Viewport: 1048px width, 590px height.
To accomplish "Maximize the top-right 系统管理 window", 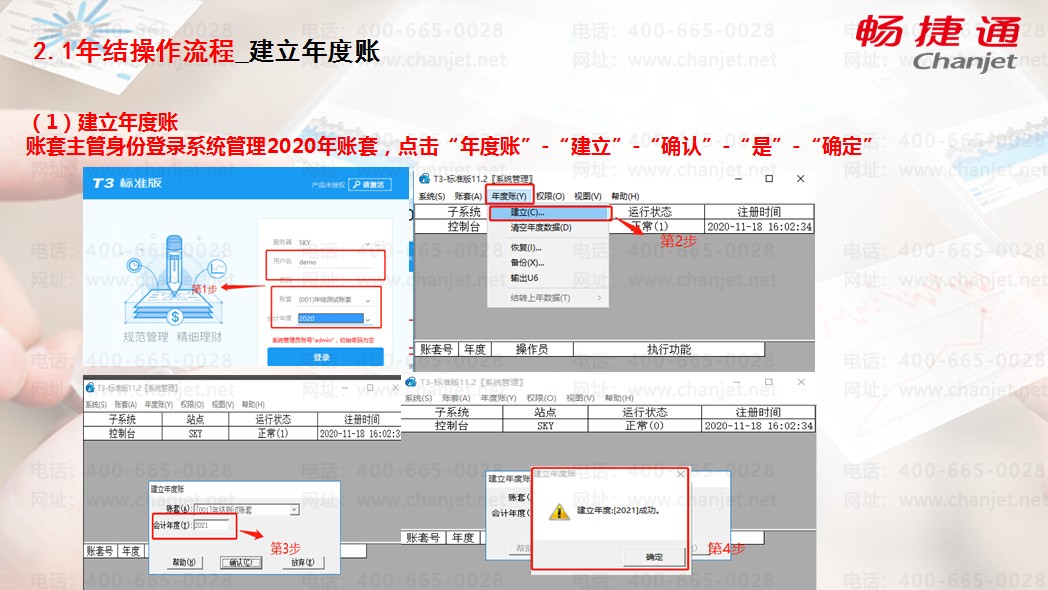I will pyautogui.click(x=769, y=179).
